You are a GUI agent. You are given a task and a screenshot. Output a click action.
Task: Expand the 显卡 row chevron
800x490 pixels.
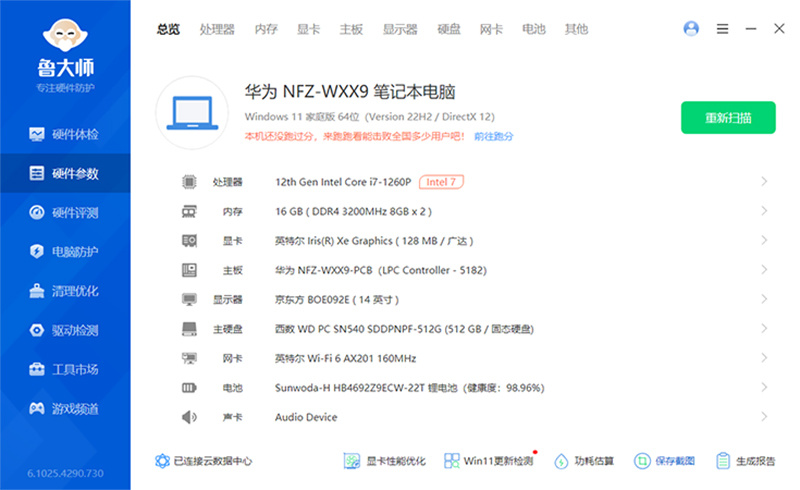764,240
